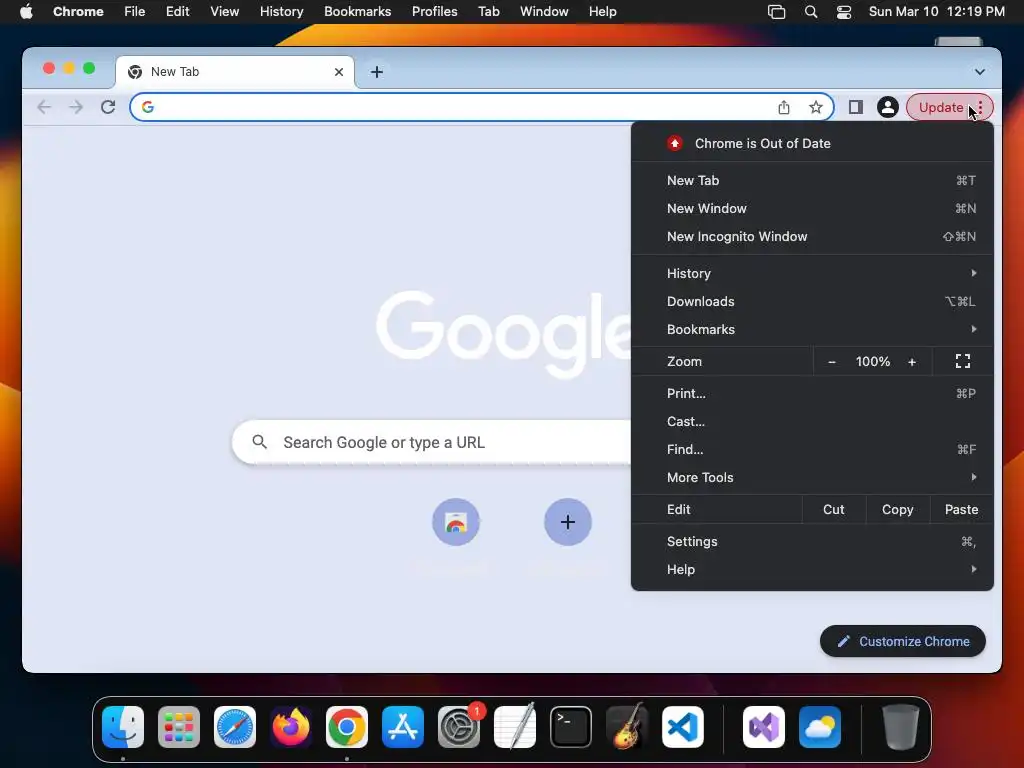Open the Trash in the Dock
Viewport: 1024px width, 768px height.
(901, 727)
